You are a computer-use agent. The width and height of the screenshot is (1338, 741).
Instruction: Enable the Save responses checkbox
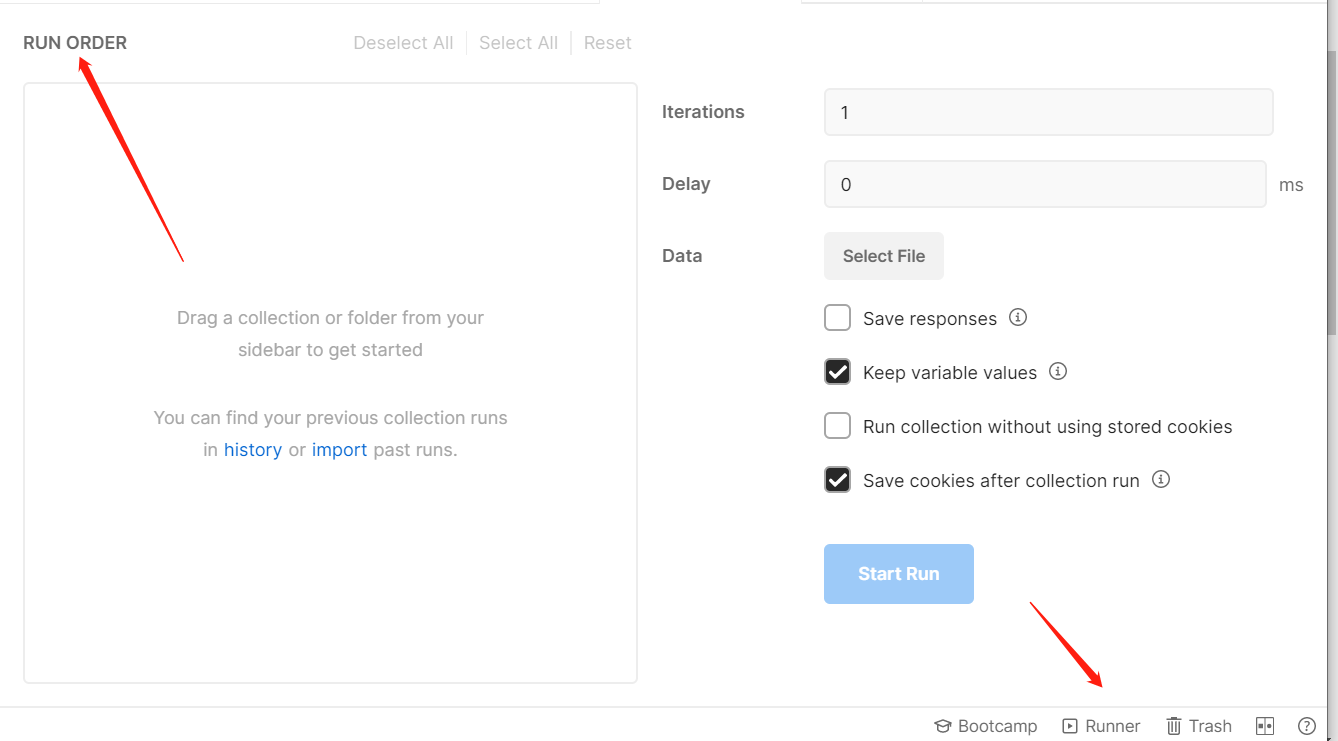(x=837, y=318)
